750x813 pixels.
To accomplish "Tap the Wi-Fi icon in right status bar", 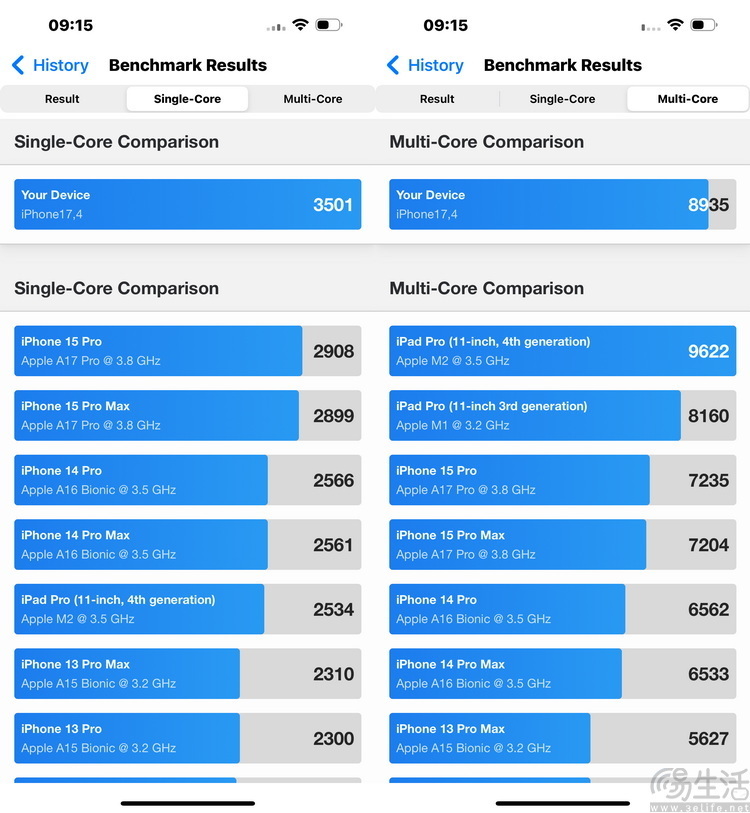I will click(675, 24).
